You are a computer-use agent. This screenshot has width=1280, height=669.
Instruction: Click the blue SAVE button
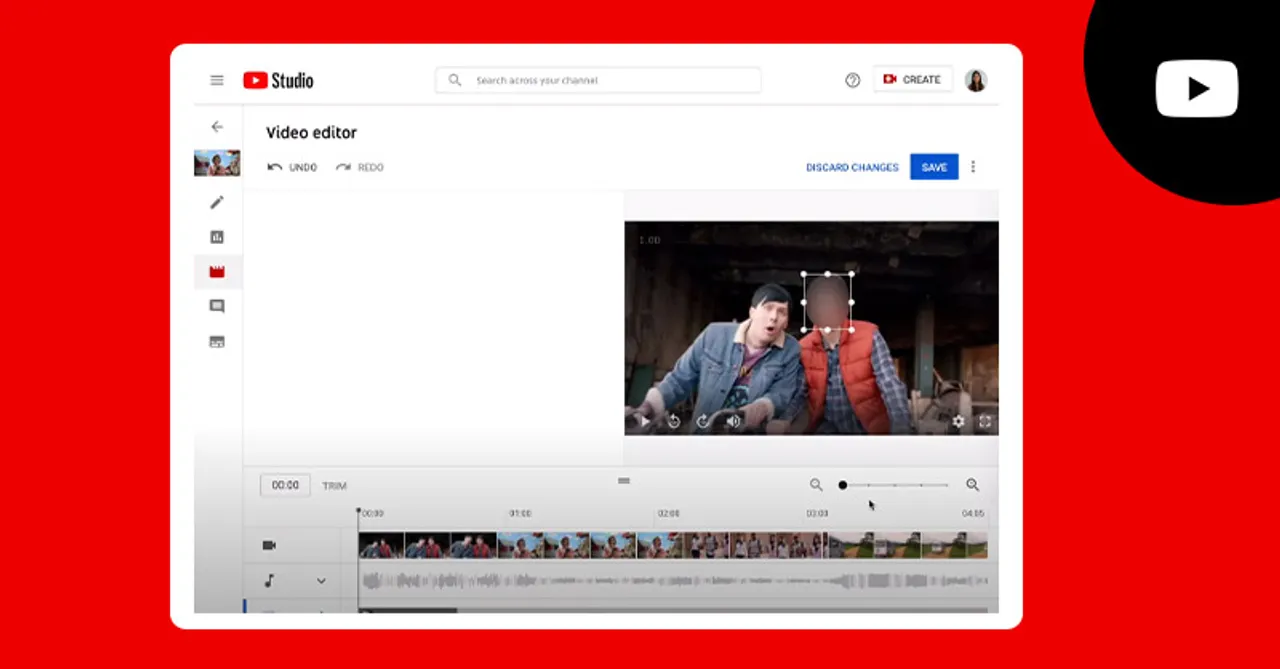934,167
